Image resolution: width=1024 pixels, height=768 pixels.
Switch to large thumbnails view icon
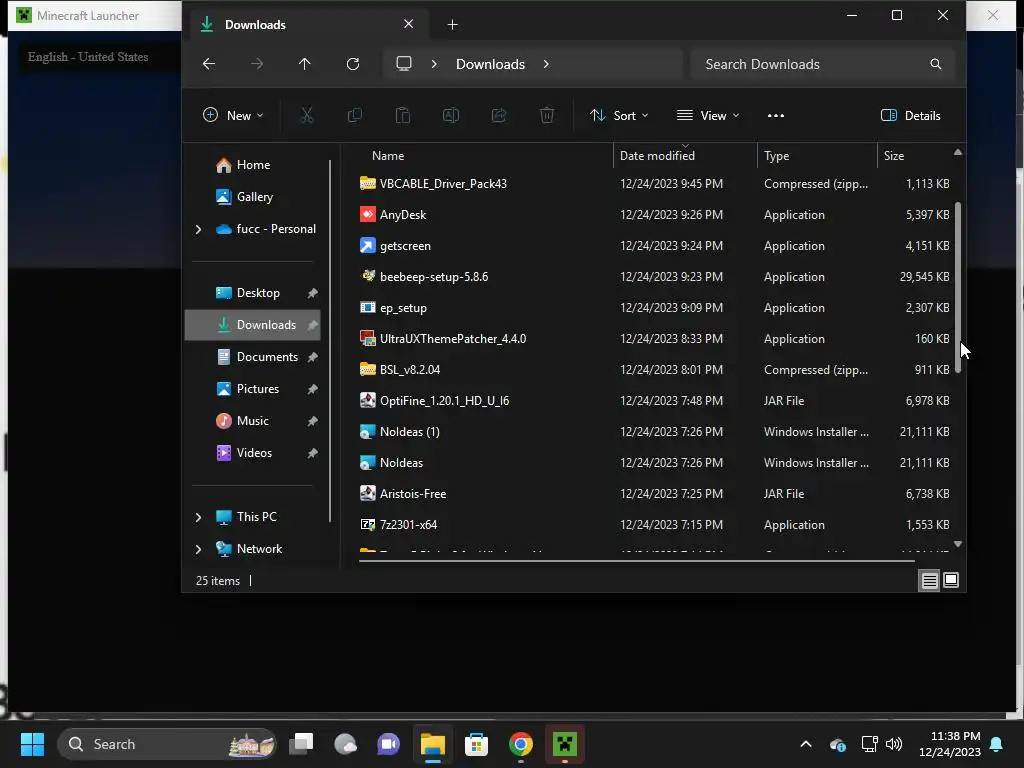951,580
